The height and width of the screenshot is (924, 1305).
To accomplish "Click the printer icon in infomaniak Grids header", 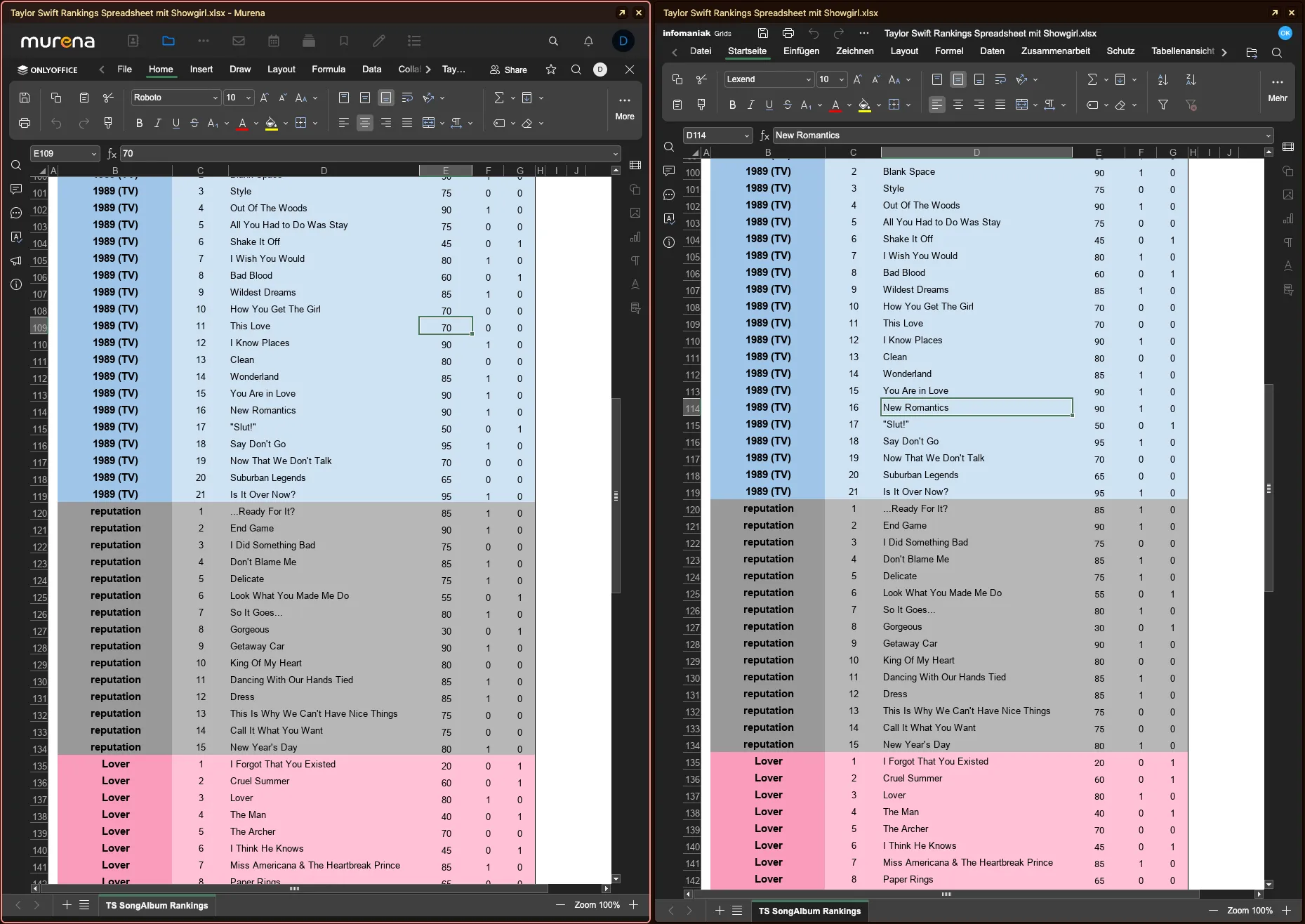I will click(x=788, y=33).
